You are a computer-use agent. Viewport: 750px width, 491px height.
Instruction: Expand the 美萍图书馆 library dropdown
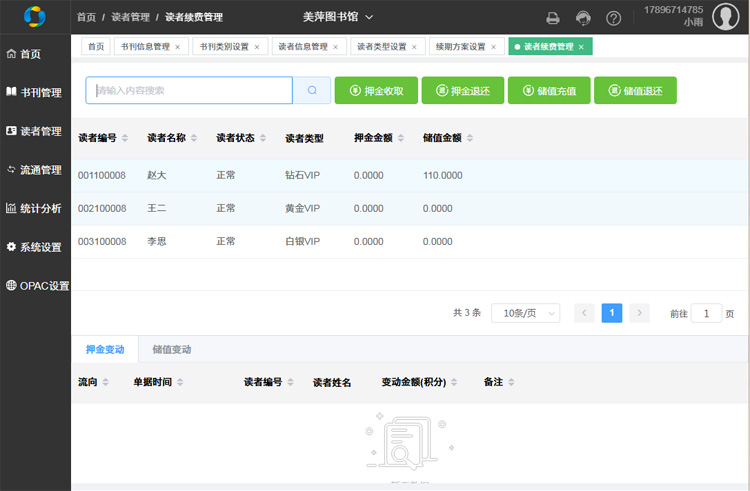[338, 17]
